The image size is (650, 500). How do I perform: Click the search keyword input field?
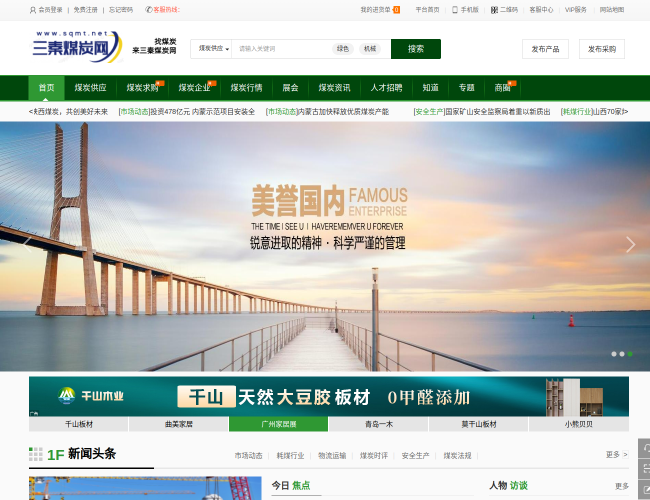pyautogui.click(x=280, y=49)
